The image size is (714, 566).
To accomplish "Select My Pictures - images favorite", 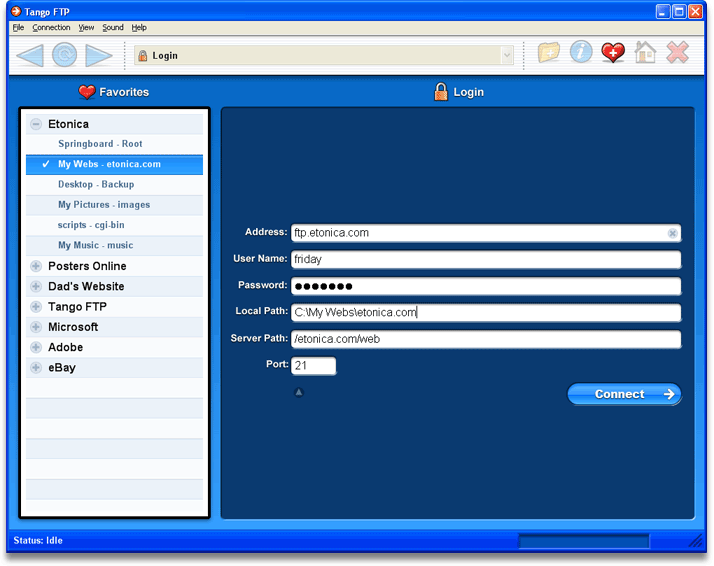I will pyautogui.click(x=114, y=205).
